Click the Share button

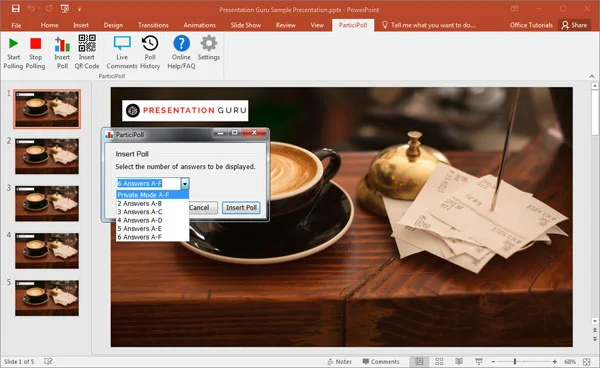tap(574, 25)
